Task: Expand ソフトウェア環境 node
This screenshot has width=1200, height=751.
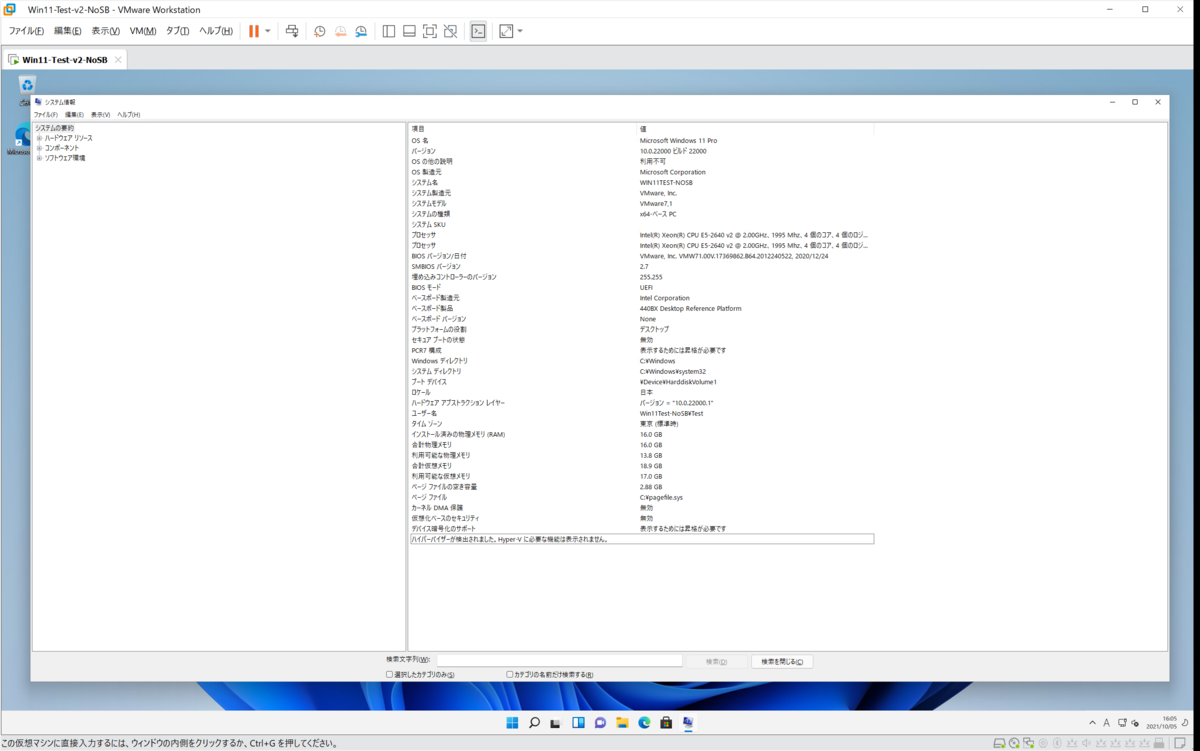Action: click(x=40, y=158)
